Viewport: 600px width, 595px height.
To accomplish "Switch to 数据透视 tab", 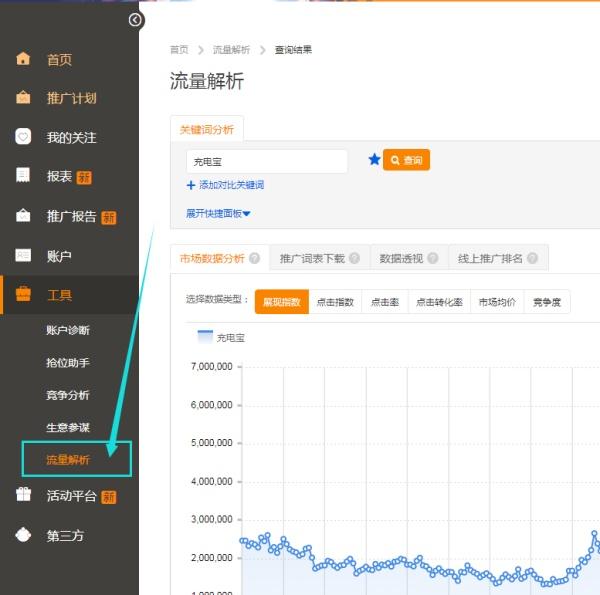I will point(401,259).
